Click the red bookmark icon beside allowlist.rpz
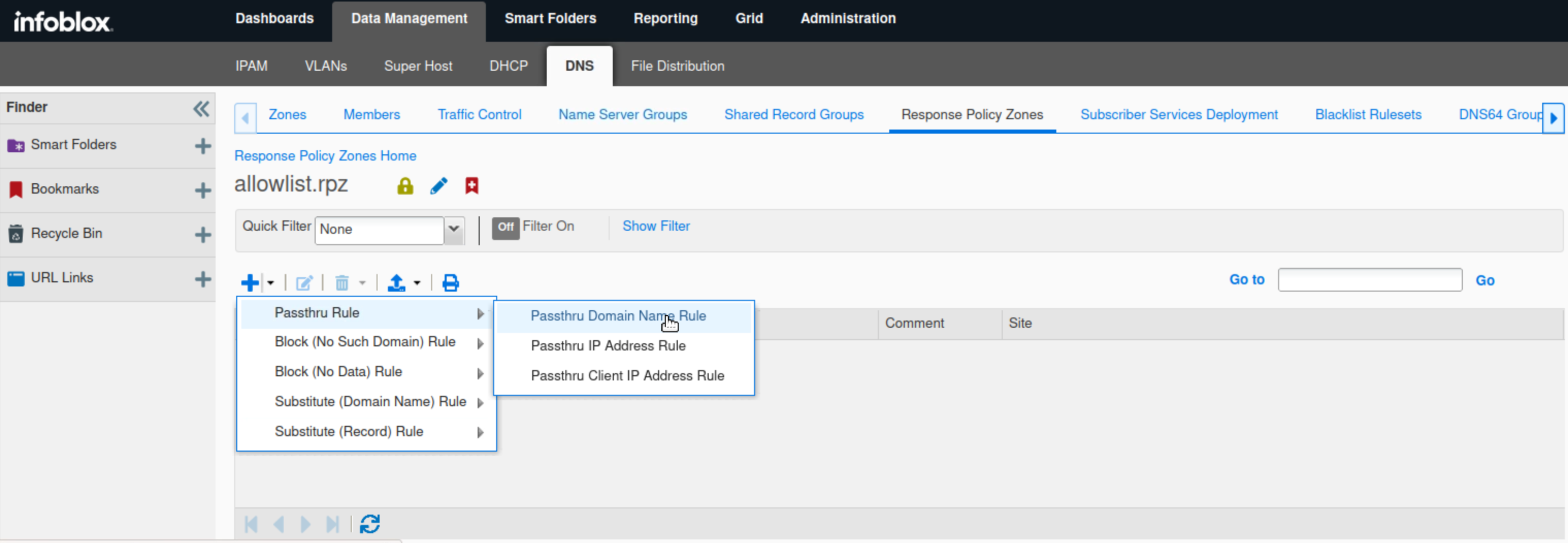 click(x=472, y=186)
